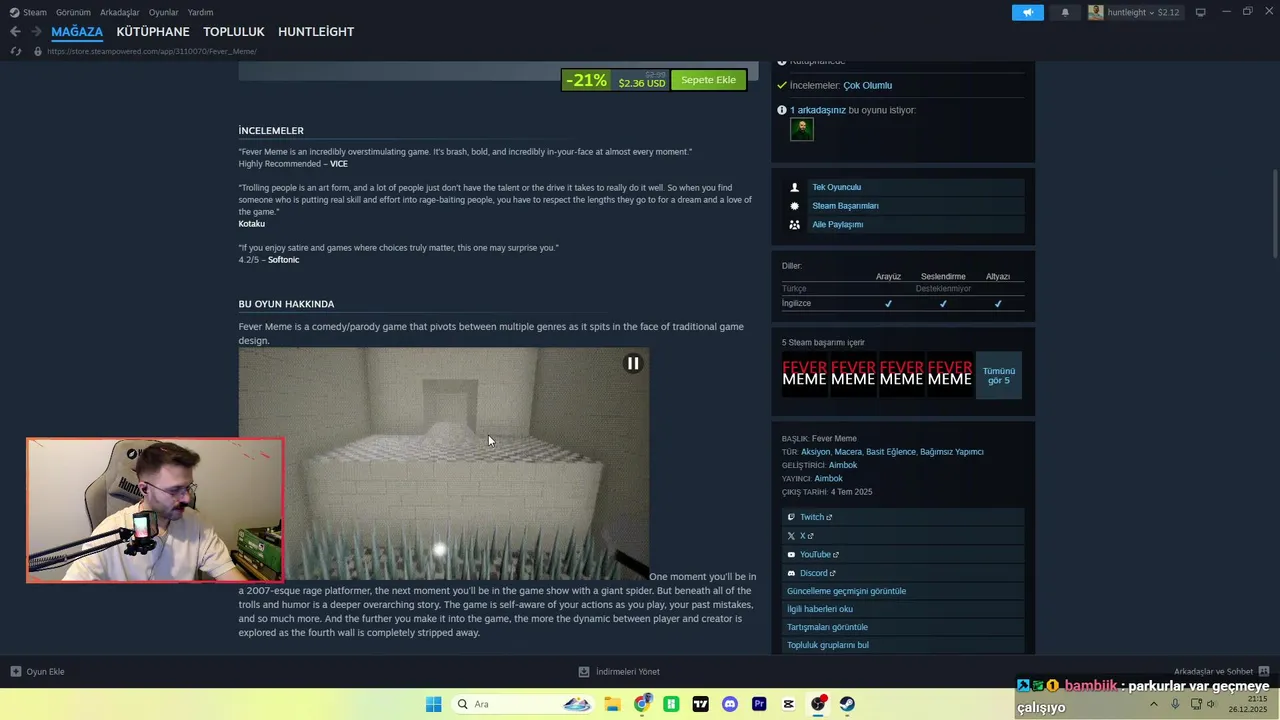Click the Steam page vertical scrollbar
This screenshot has height=720, width=1280.
point(1274,213)
